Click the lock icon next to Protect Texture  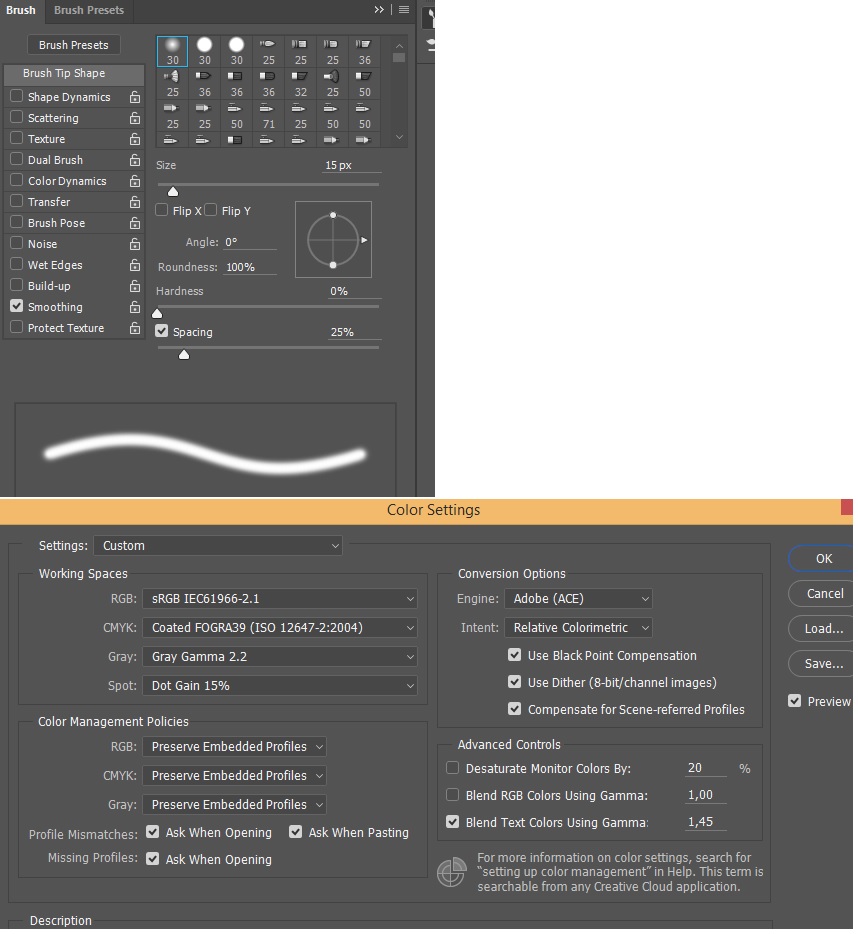click(x=135, y=328)
